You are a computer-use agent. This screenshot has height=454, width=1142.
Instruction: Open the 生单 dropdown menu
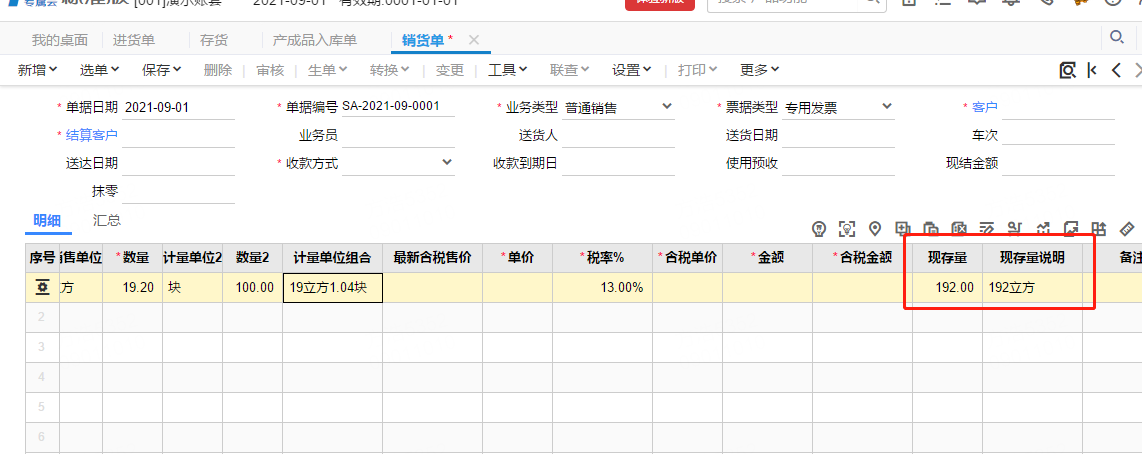(328, 70)
